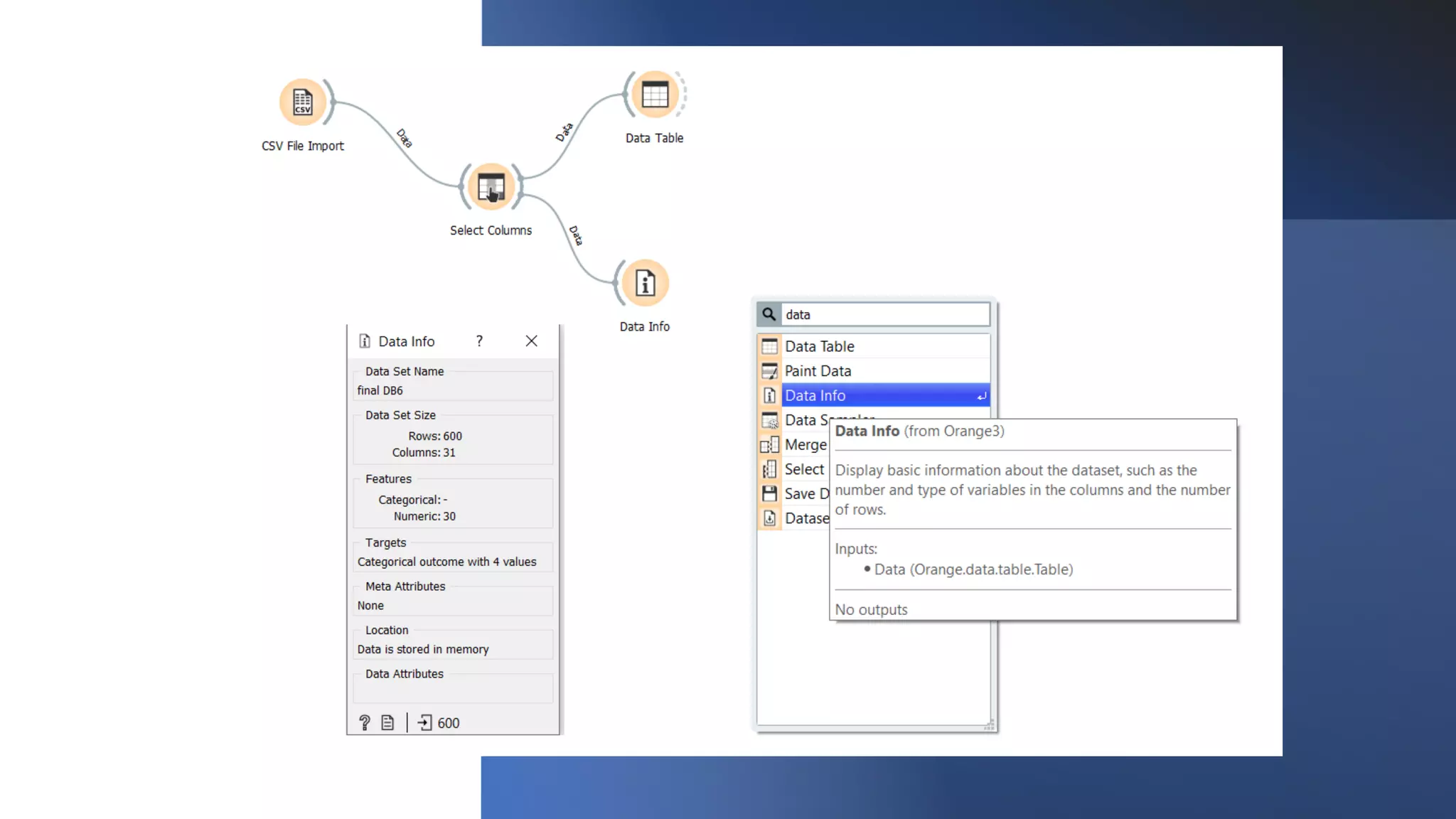Click the magnifier search icon in popup

(x=769, y=314)
